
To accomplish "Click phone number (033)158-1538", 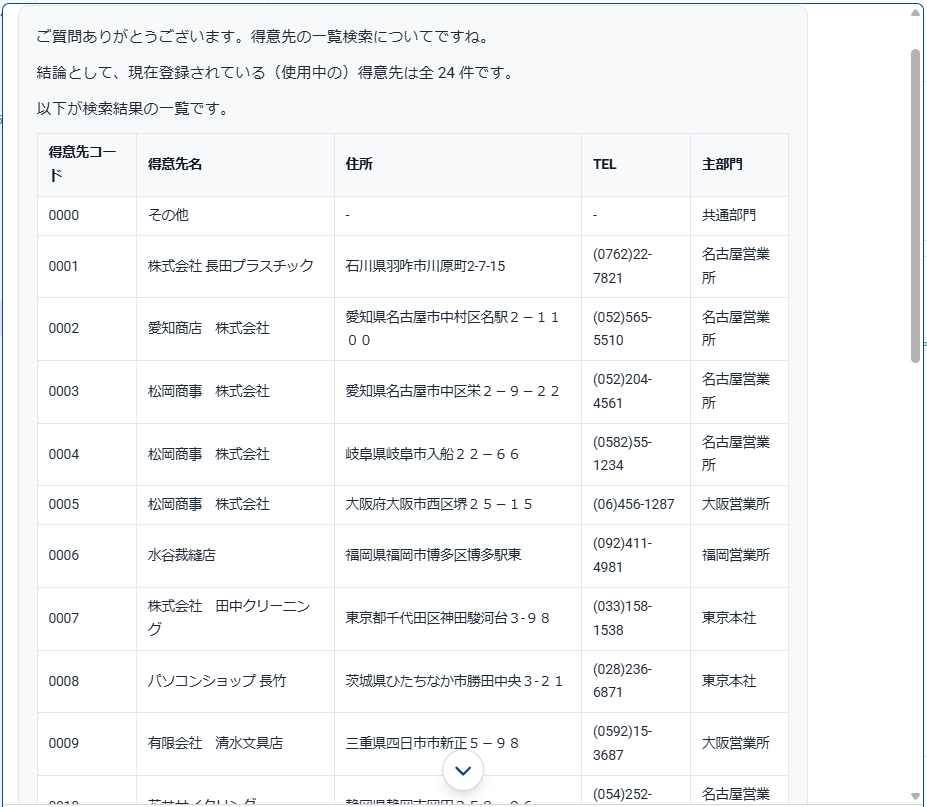I will click(636, 619).
